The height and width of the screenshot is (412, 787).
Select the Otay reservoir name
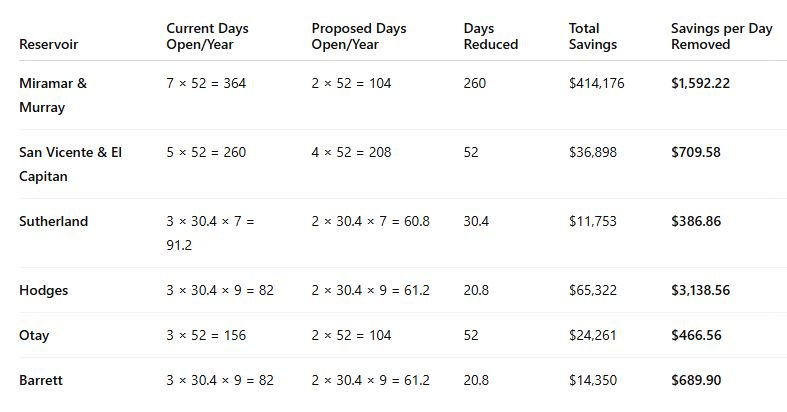tap(36, 335)
